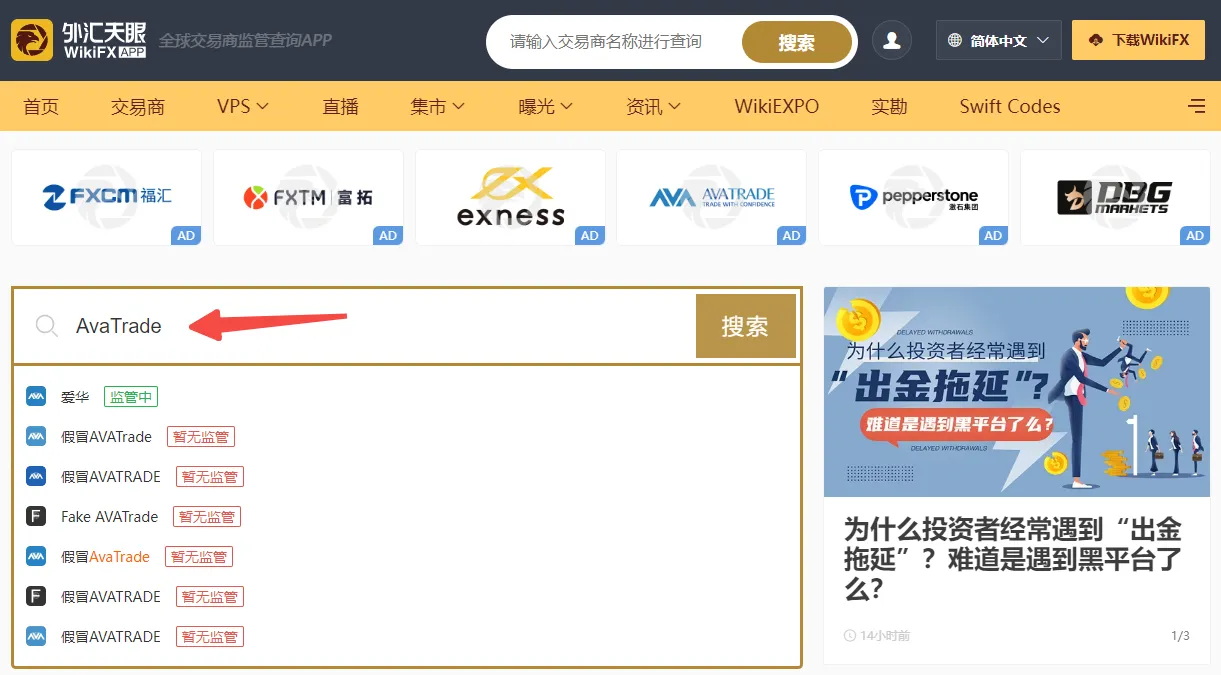This screenshot has width=1221, height=675.
Task: Open the AVATRADE ad card
Action: [711, 197]
